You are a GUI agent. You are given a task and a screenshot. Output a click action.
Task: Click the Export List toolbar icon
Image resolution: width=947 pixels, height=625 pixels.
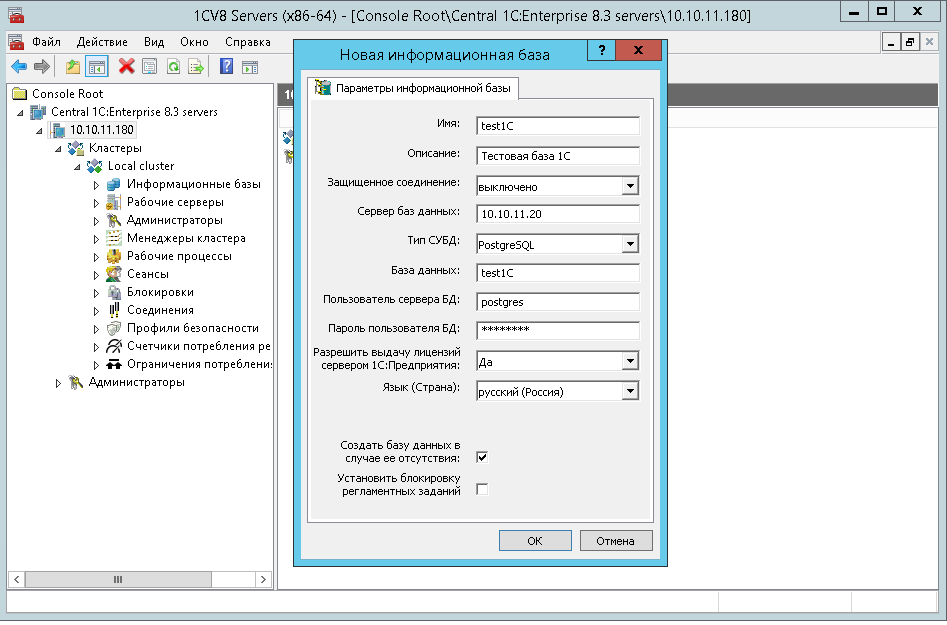[x=196, y=67]
